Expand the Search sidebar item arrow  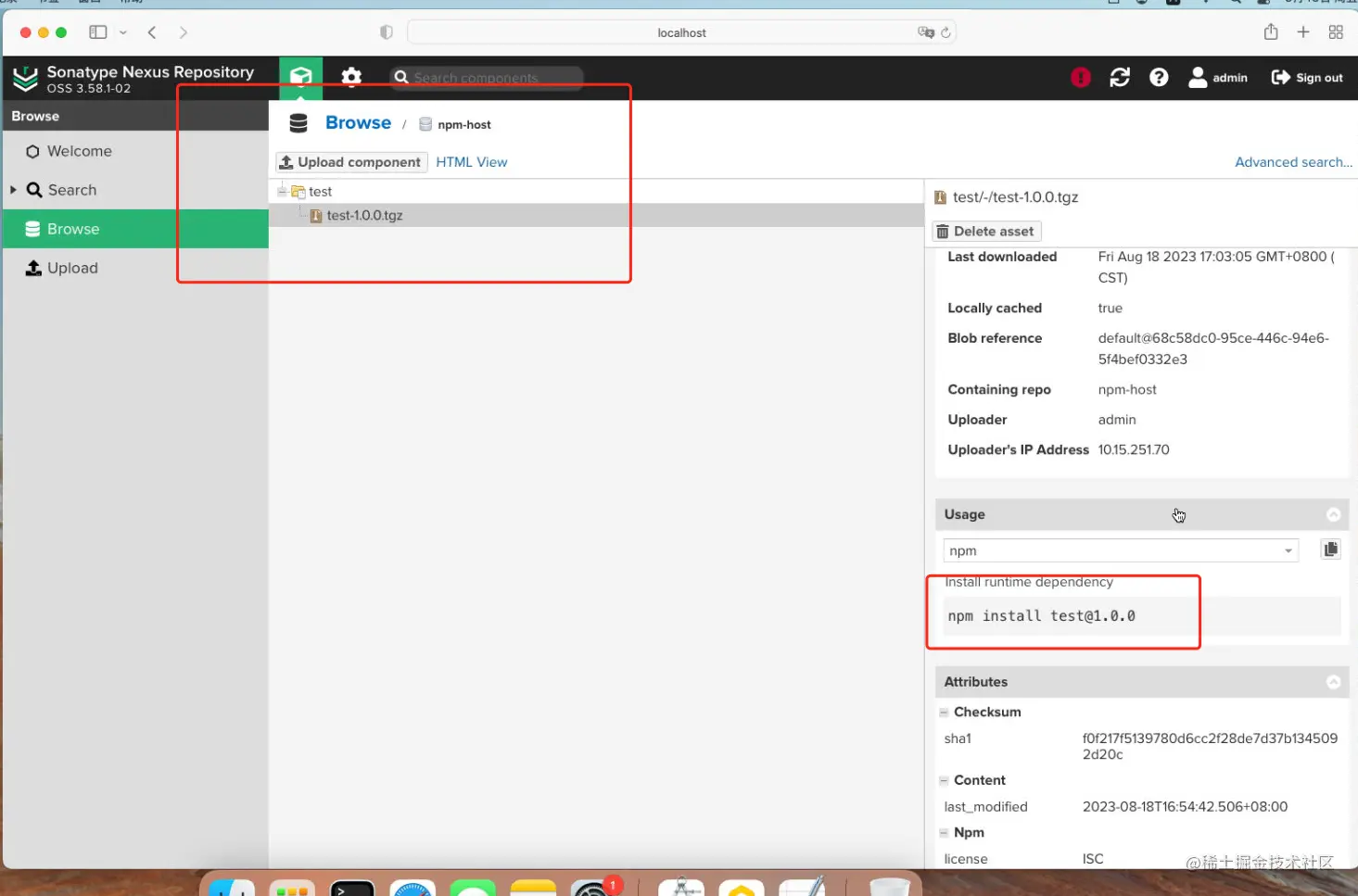(13, 190)
